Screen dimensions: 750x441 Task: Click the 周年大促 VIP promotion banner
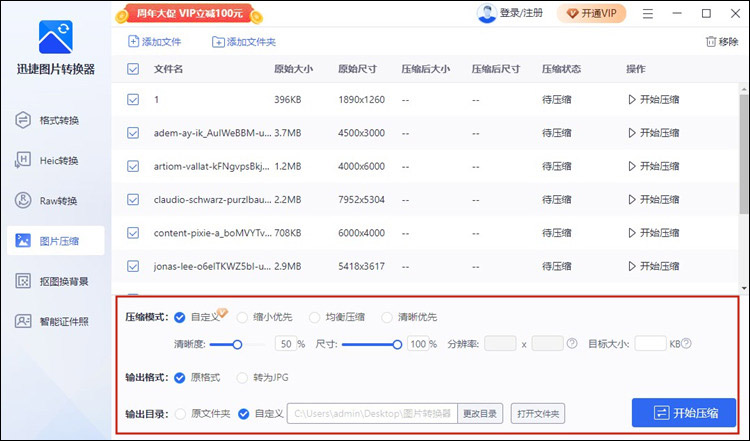(189, 14)
